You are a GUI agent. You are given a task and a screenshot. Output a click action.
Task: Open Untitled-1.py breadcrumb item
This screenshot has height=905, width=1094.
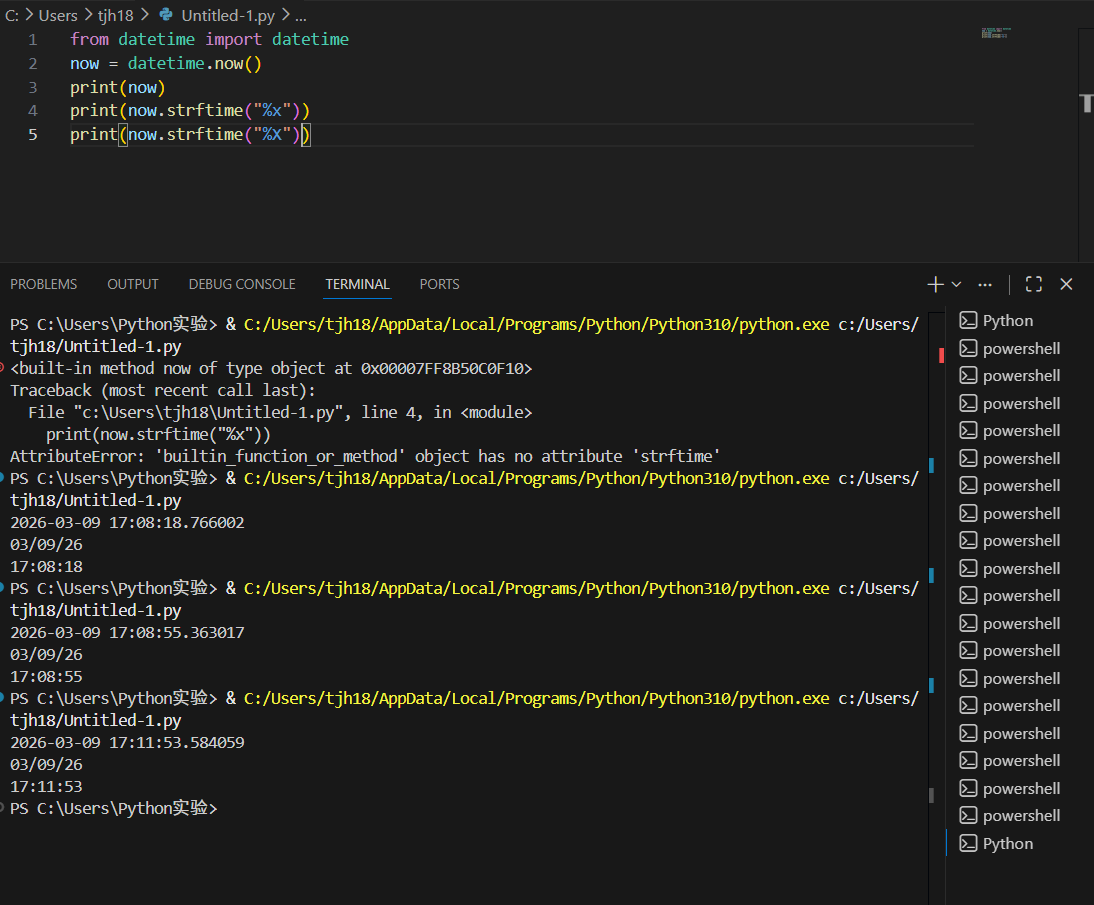[x=227, y=15]
